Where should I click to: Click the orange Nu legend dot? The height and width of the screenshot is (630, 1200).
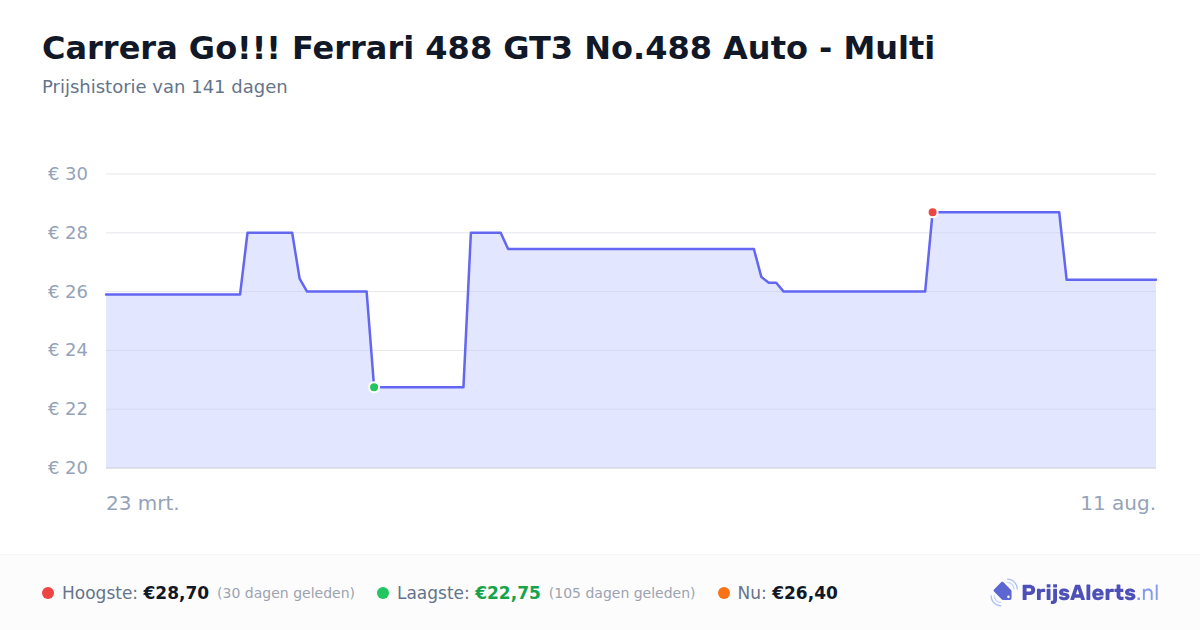(x=724, y=593)
